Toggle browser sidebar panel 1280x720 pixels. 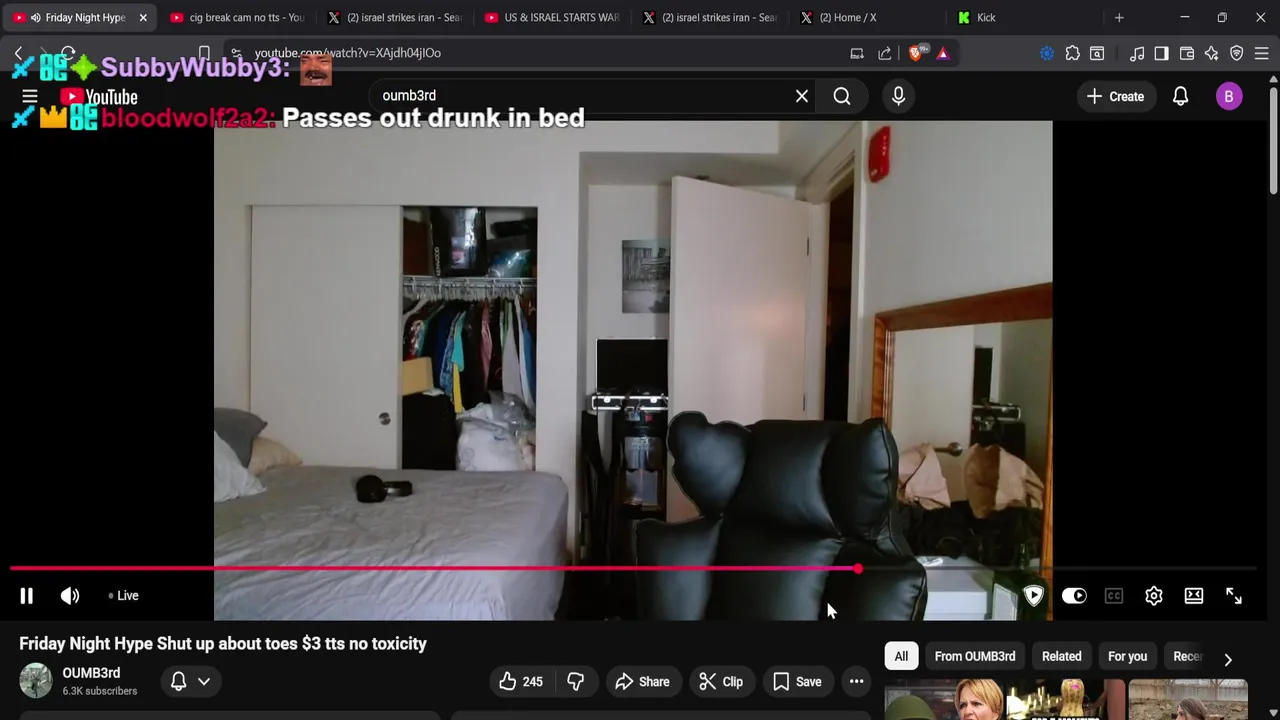pos(1161,53)
